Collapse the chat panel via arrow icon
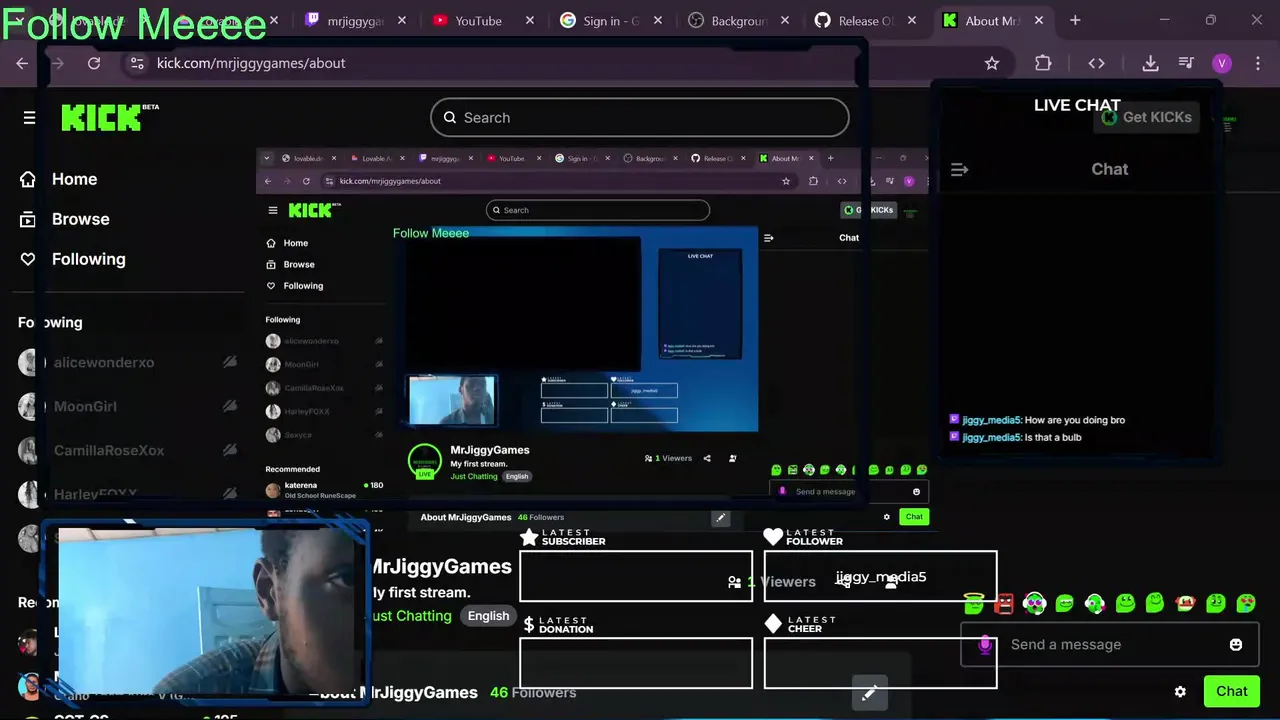This screenshot has width=1280, height=720. [x=959, y=170]
